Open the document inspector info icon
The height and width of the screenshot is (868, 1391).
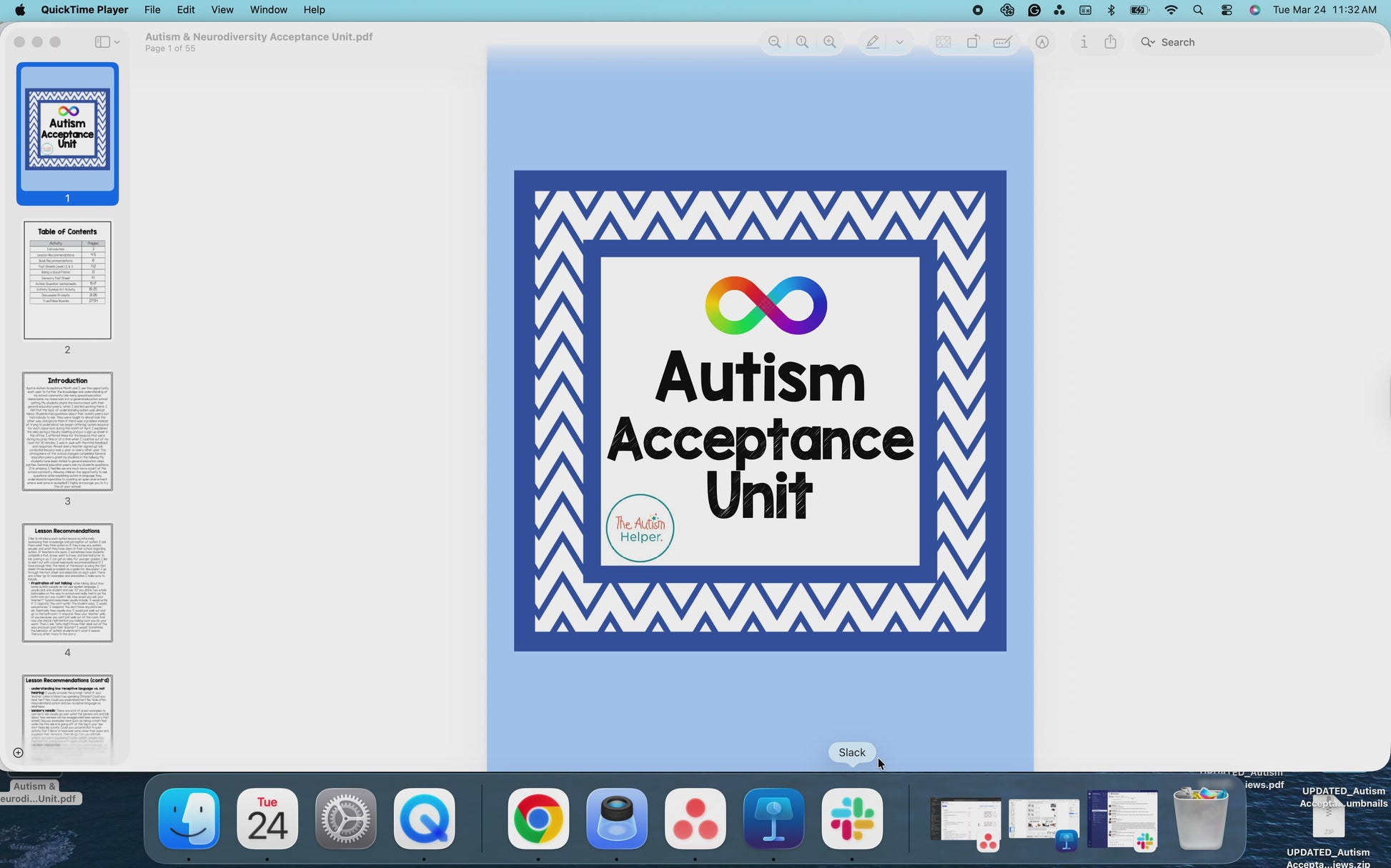pos(1084,42)
